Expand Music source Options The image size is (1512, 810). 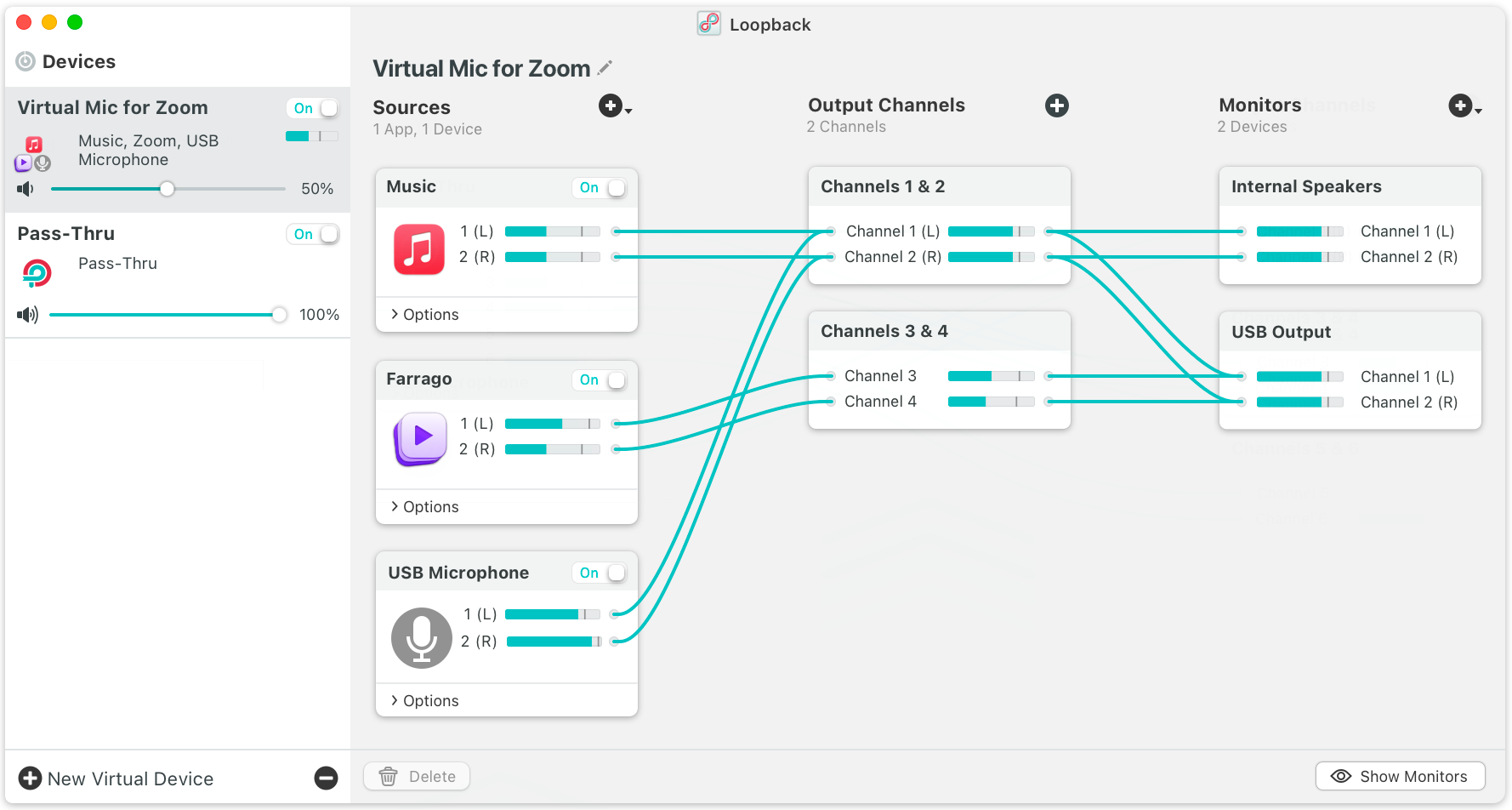coord(424,315)
